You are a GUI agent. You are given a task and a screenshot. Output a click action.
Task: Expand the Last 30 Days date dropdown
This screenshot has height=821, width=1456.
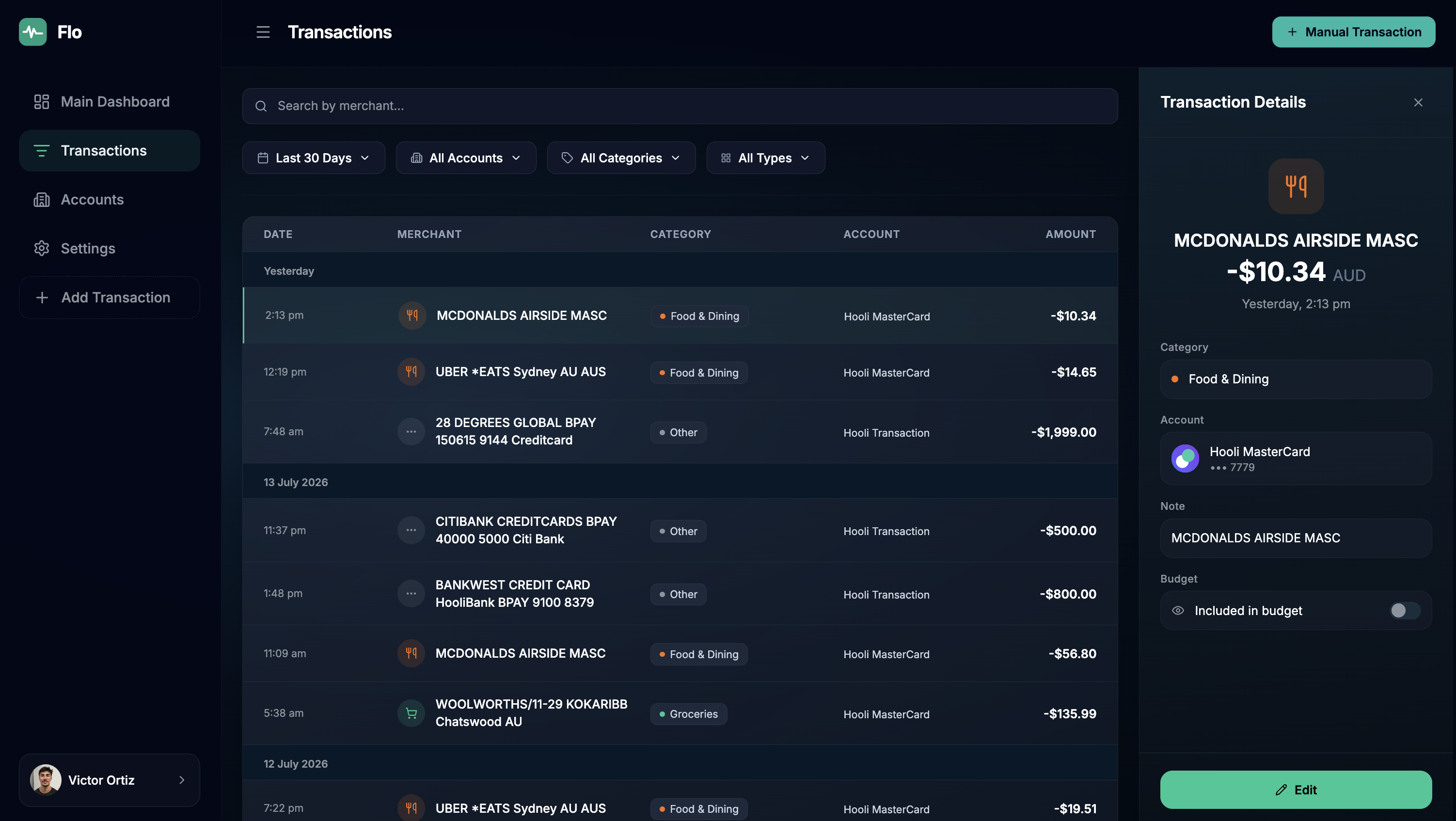314,158
